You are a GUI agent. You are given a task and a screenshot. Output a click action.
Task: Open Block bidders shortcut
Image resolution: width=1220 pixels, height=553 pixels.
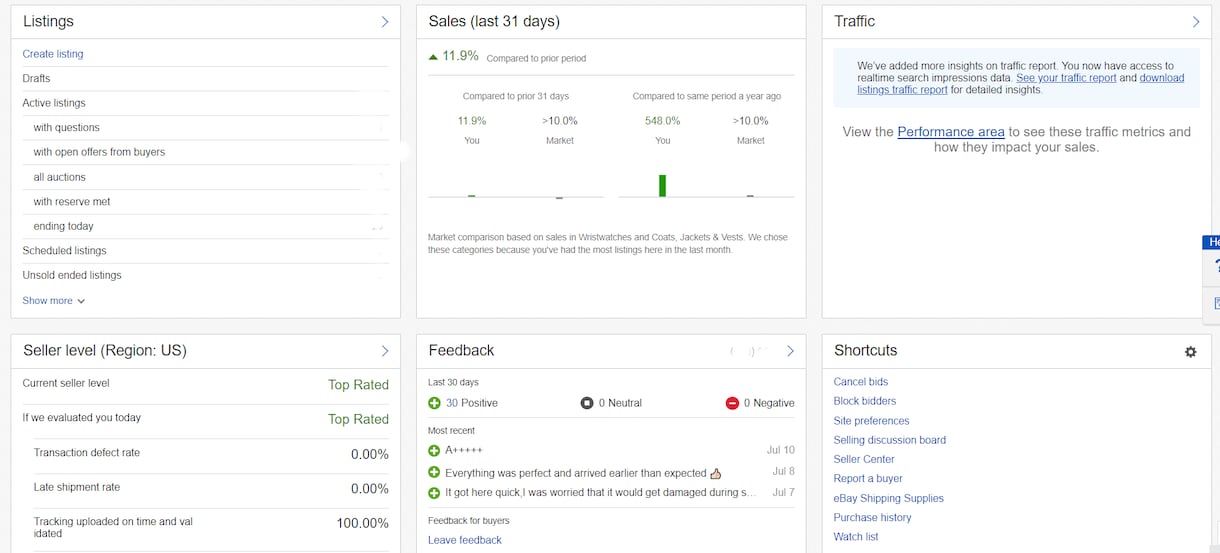coord(865,401)
